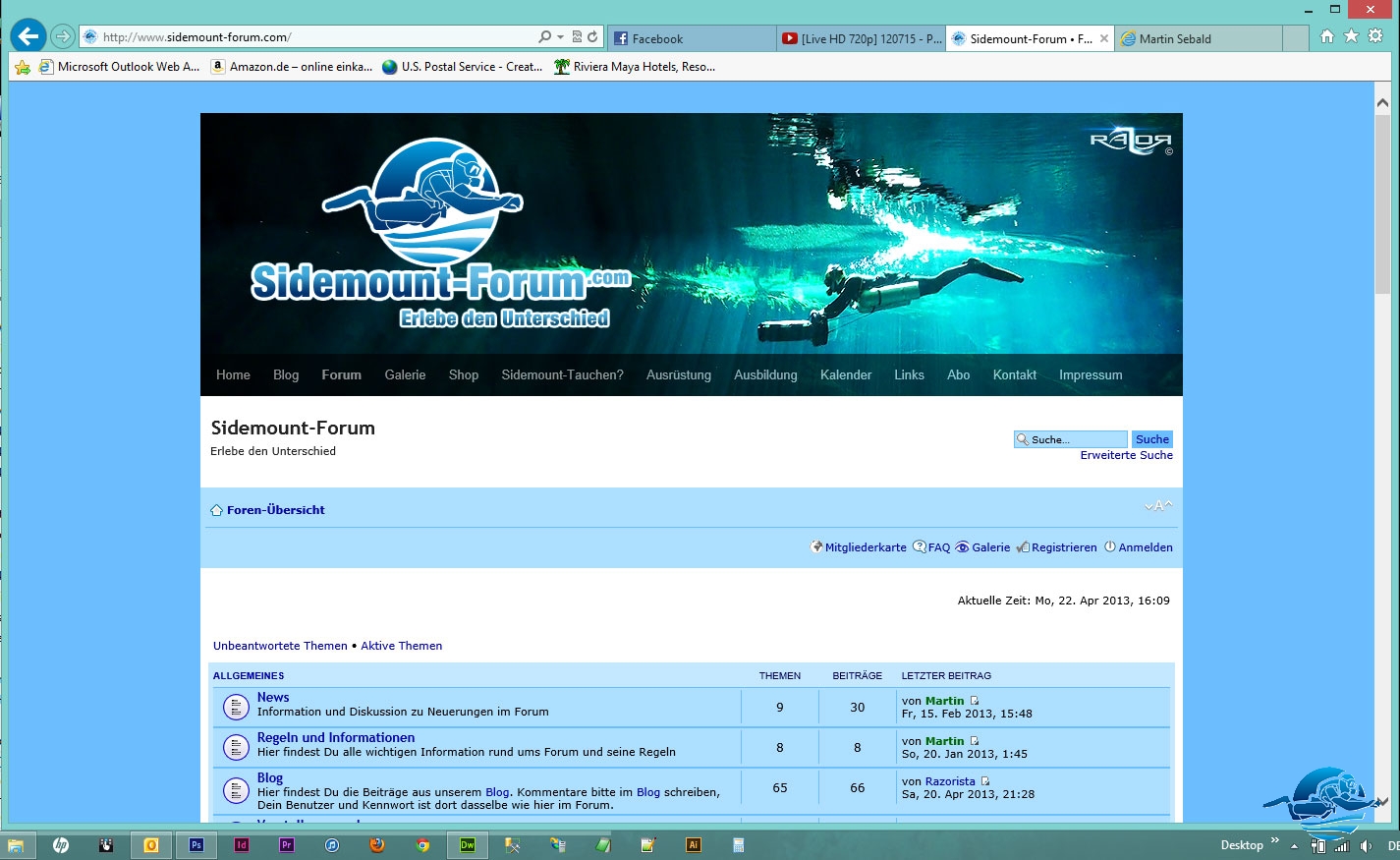Click the Aktive Themen link
This screenshot has height=860, width=1400.
pyautogui.click(x=401, y=646)
